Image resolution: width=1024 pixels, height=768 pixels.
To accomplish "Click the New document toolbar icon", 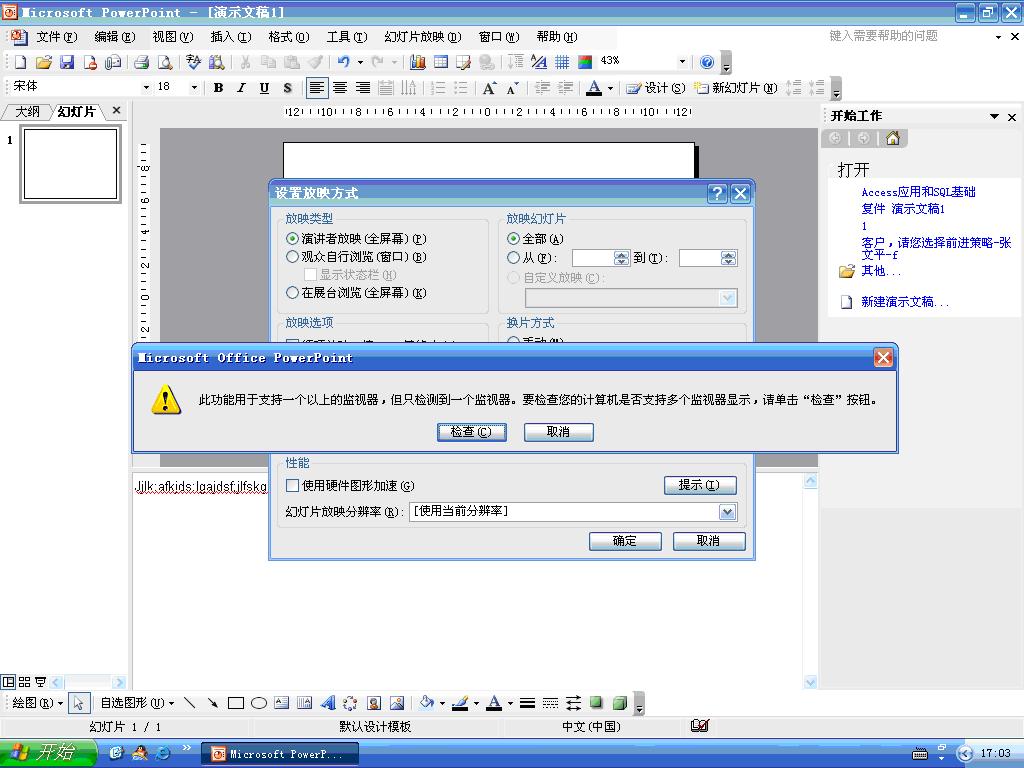I will point(20,62).
